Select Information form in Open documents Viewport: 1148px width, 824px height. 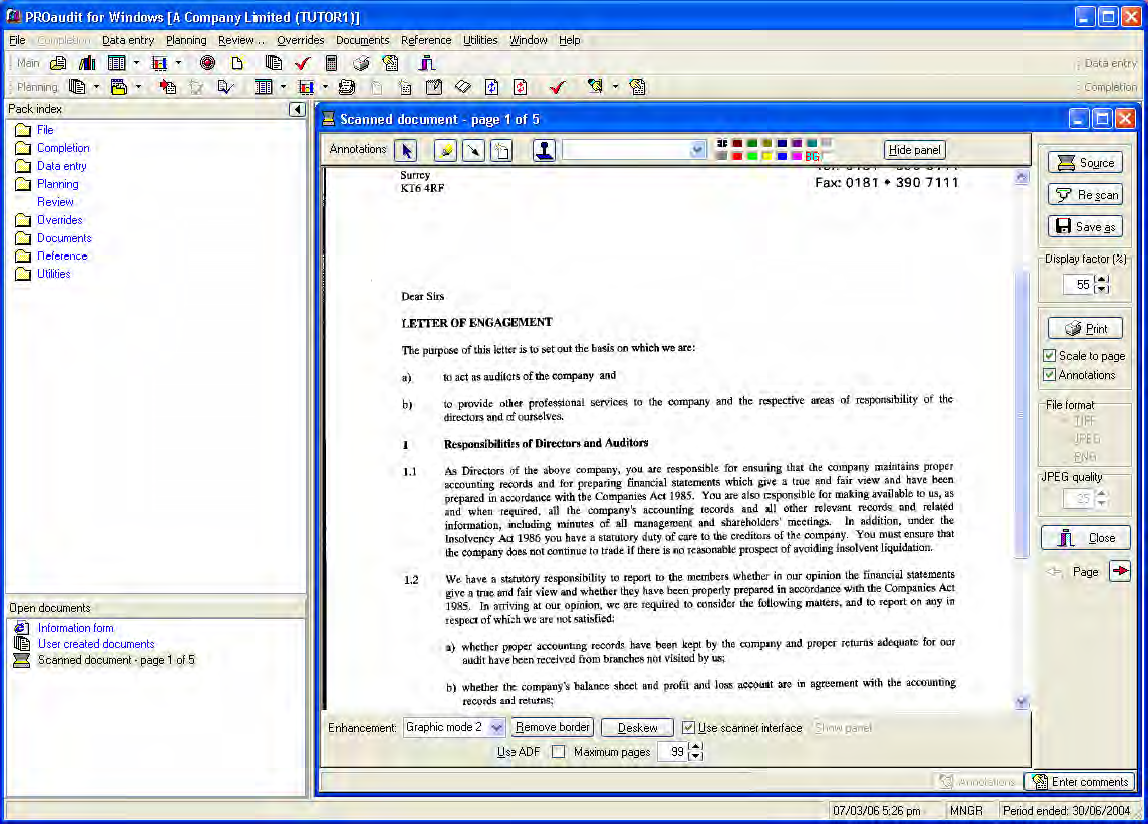click(x=75, y=628)
